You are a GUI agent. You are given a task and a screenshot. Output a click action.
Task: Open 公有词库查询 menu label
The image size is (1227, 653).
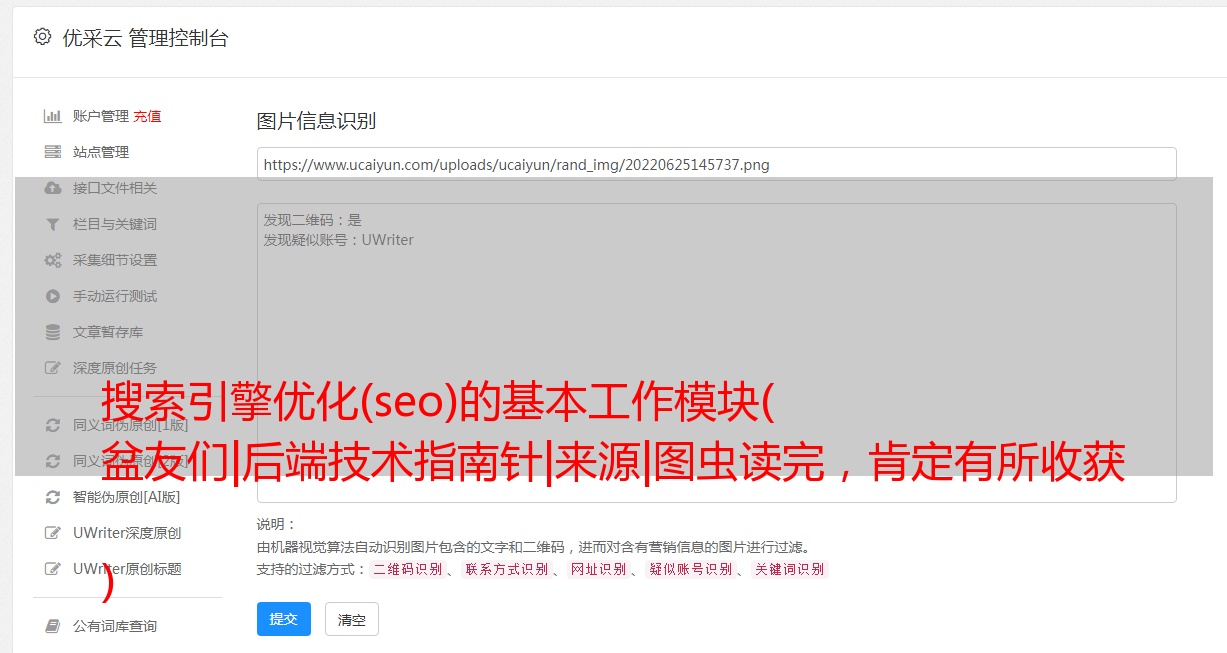[x=115, y=626]
